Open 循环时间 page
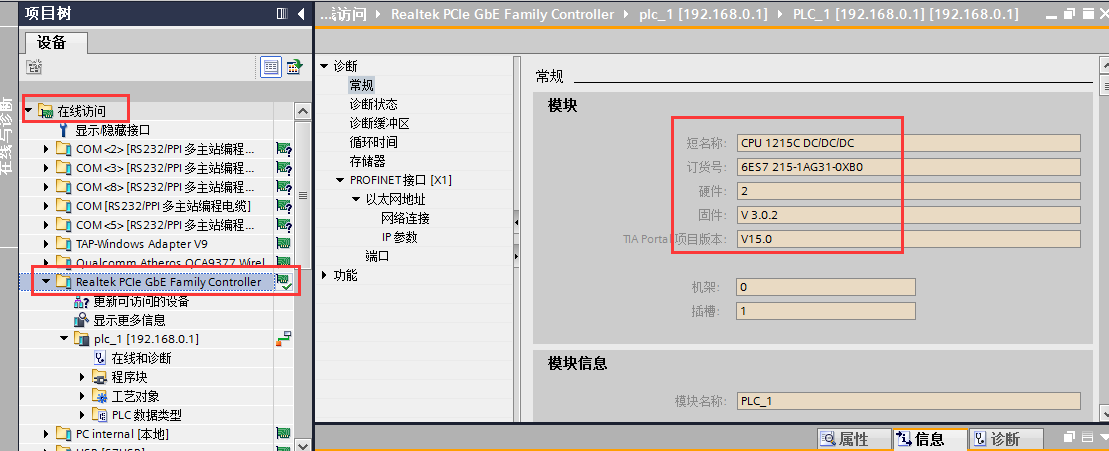1109x451 pixels. pos(373,142)
